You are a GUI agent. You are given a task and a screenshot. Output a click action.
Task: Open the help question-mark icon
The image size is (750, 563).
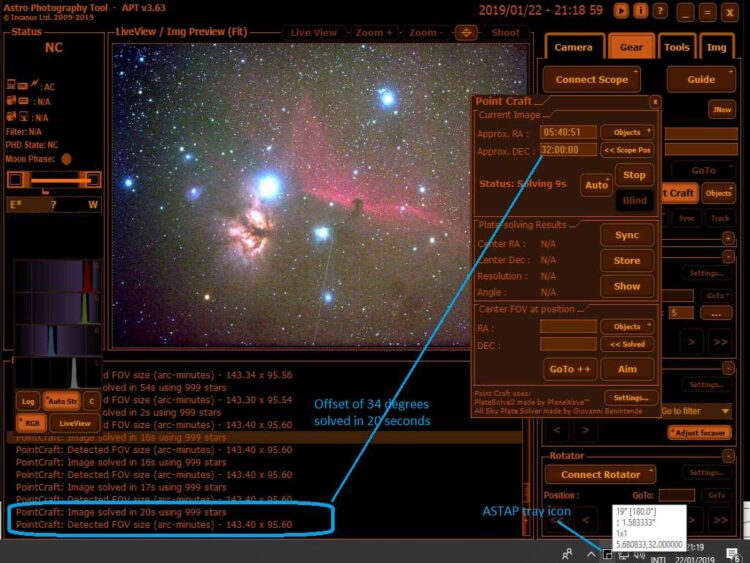coord(660,11)
